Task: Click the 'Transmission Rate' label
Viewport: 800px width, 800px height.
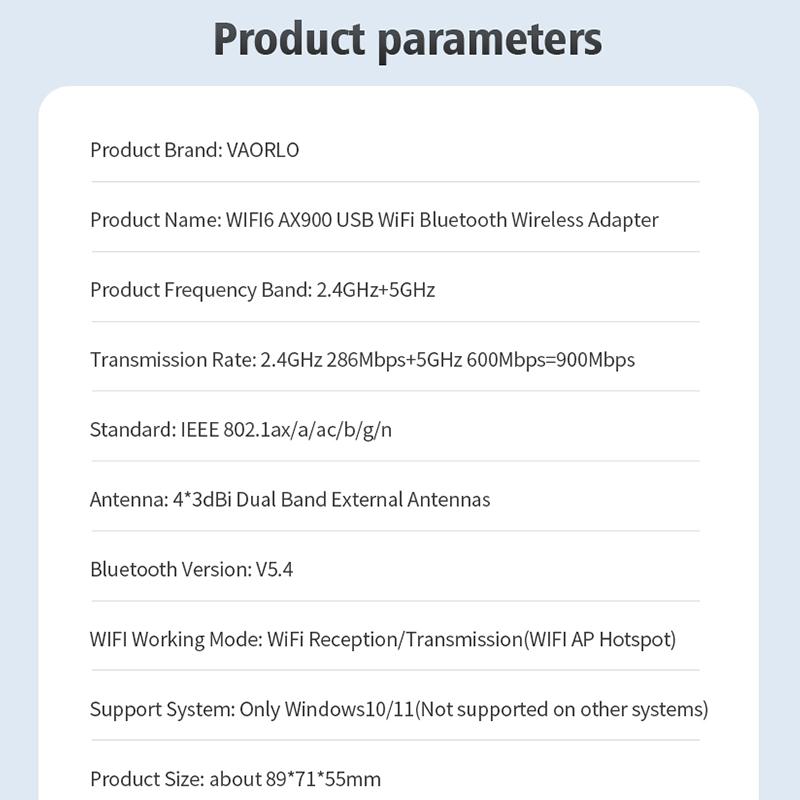Action: point(170,360)
